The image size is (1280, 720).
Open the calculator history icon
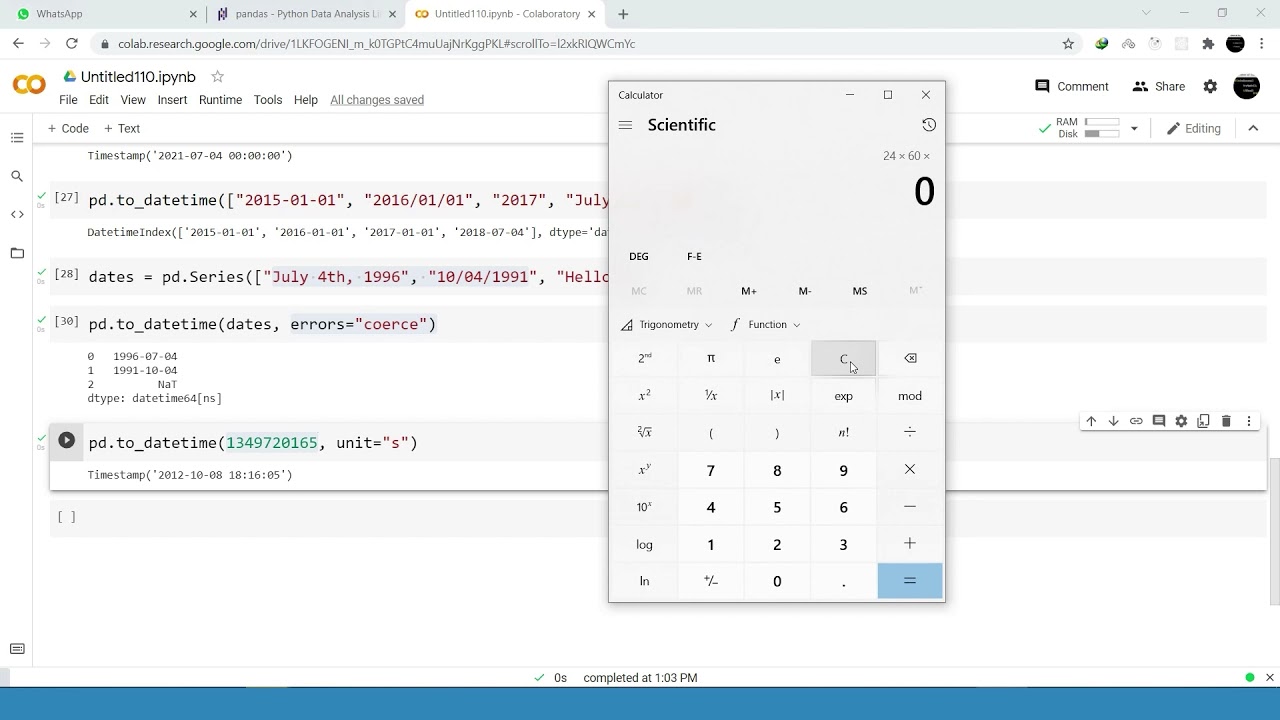(929, 125)
